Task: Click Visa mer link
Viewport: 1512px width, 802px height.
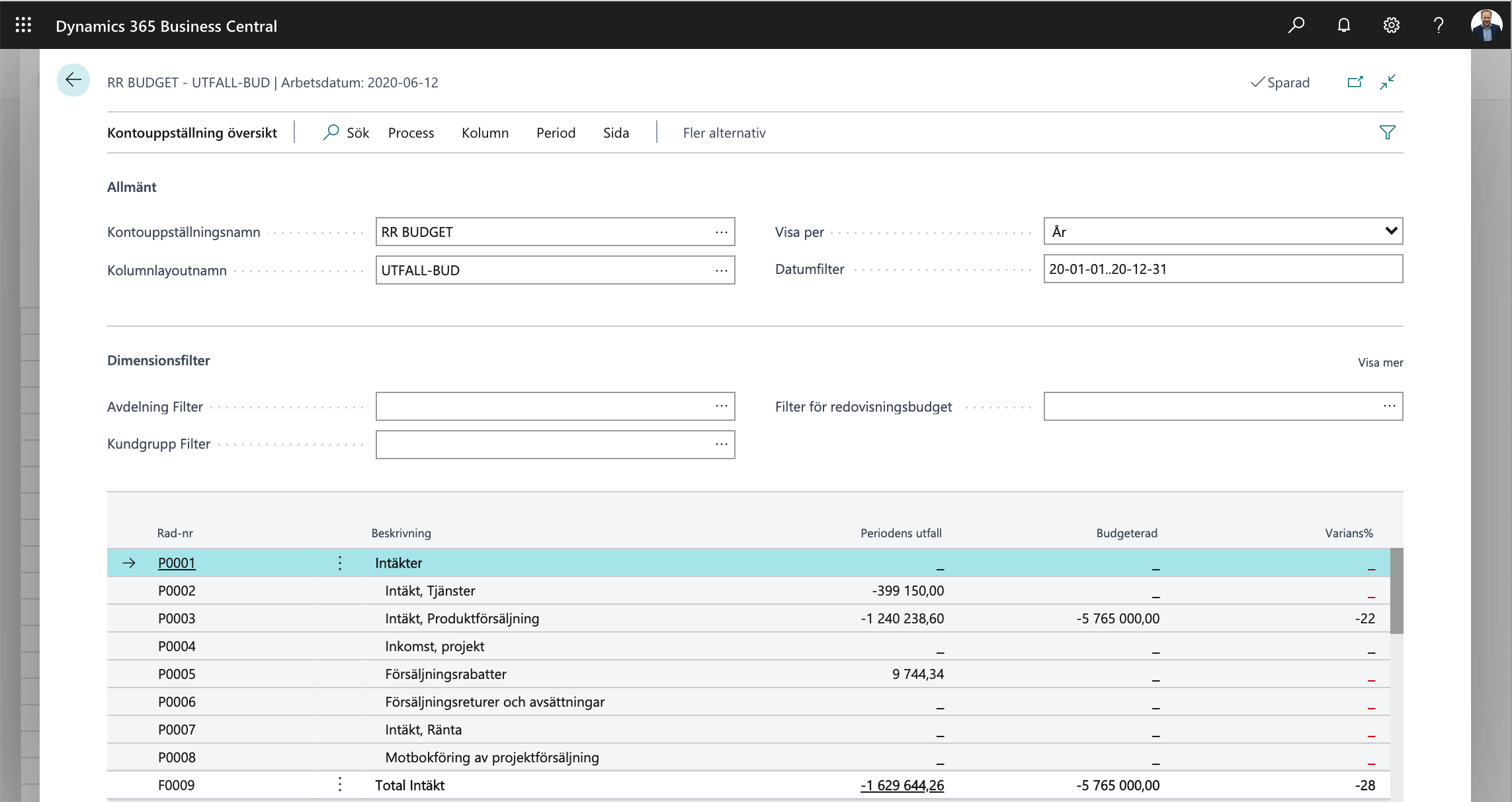Action: coord(1380,362)
